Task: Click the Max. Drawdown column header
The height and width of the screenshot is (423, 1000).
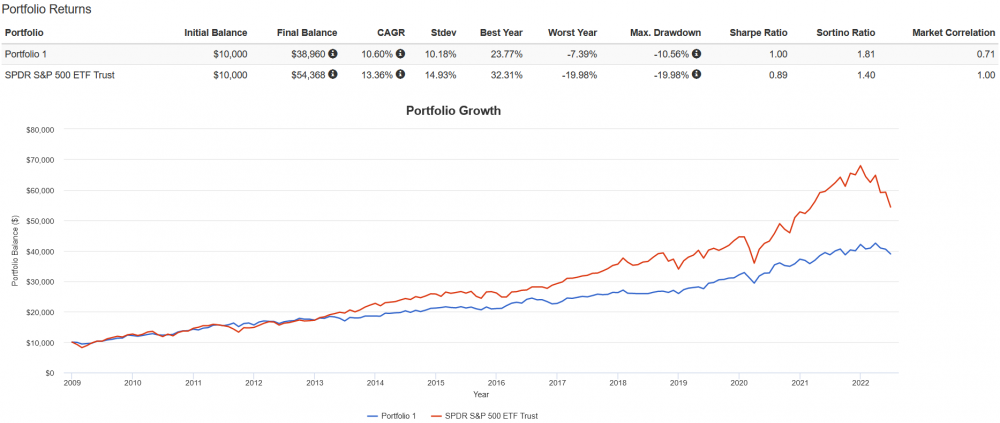Action: click(665, 33)
